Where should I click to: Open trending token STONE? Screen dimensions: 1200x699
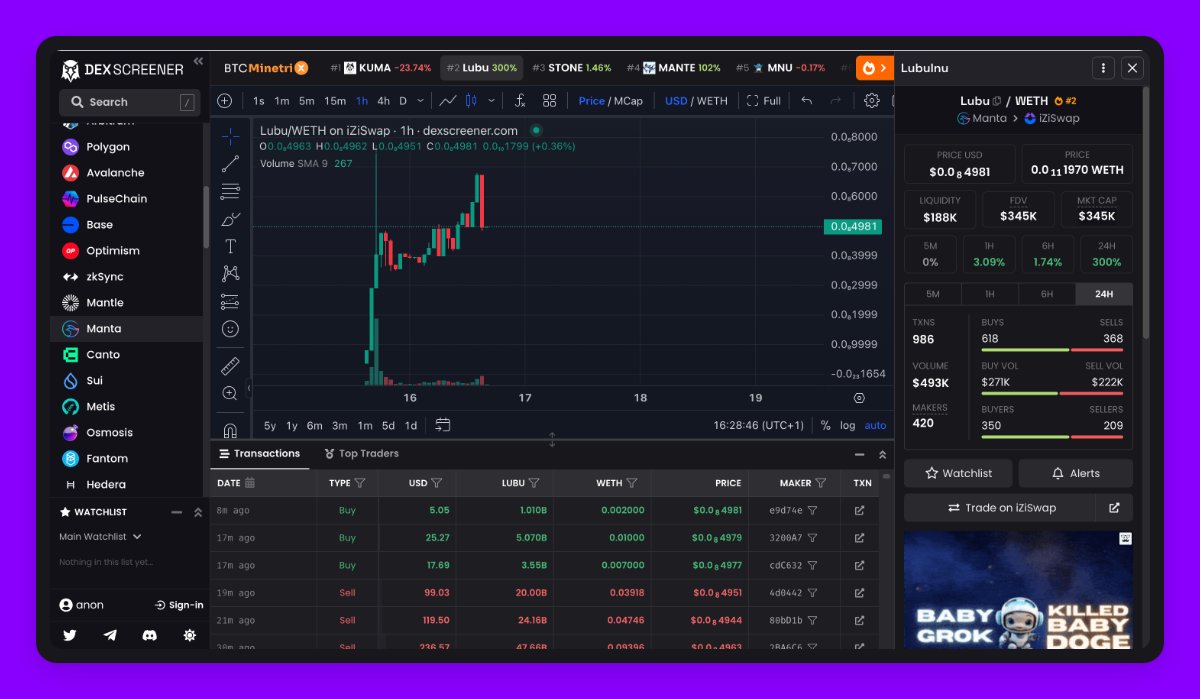(571, 68)
